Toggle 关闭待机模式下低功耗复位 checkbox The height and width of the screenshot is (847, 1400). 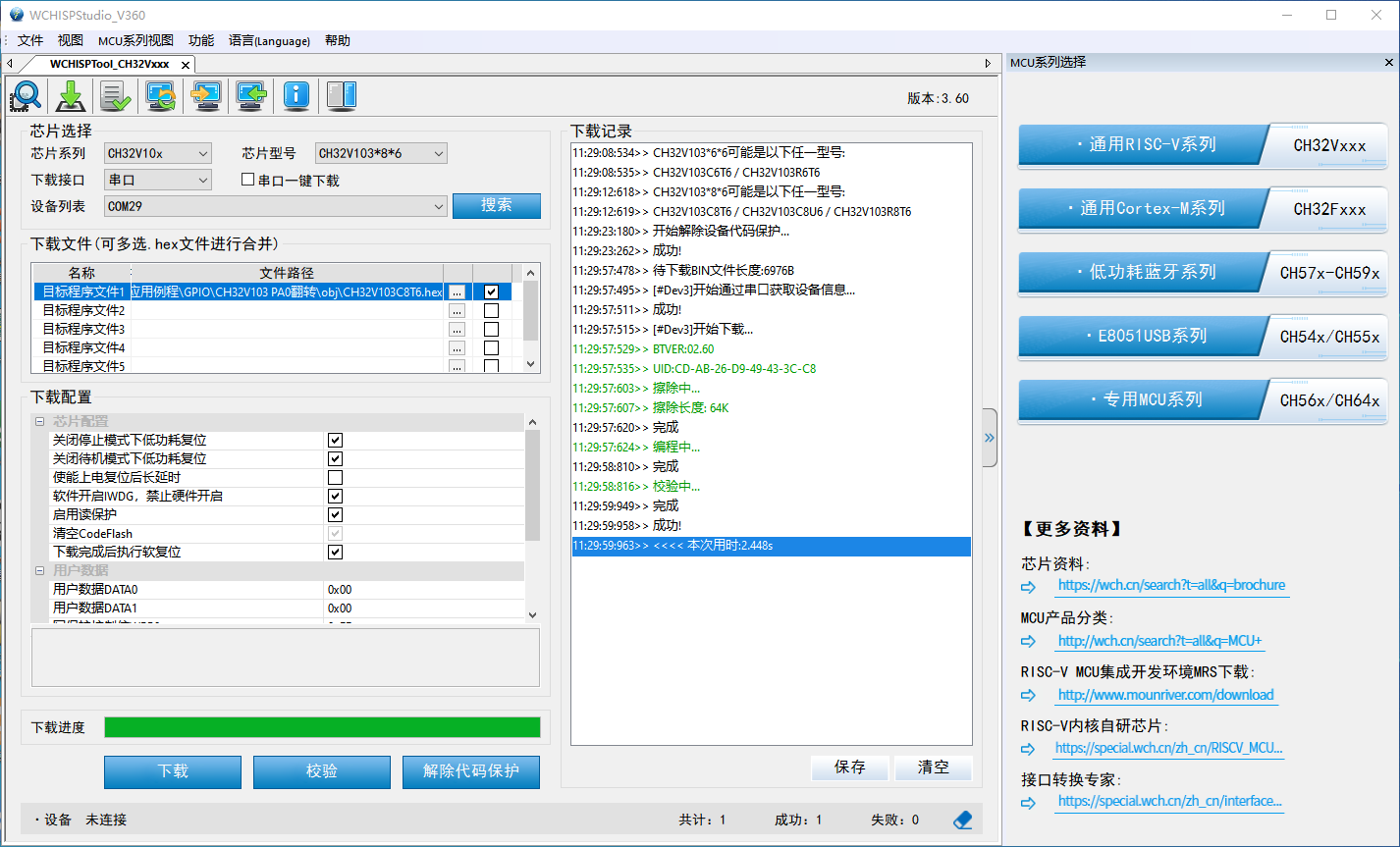[335, 459]
